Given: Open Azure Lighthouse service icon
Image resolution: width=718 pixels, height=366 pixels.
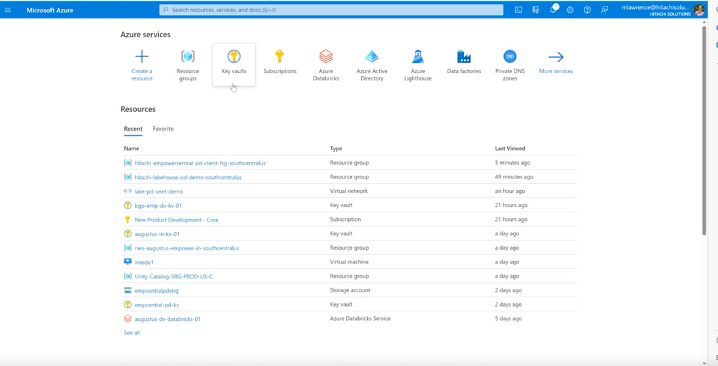Looking at the screenshot, I should pos(418,56).
